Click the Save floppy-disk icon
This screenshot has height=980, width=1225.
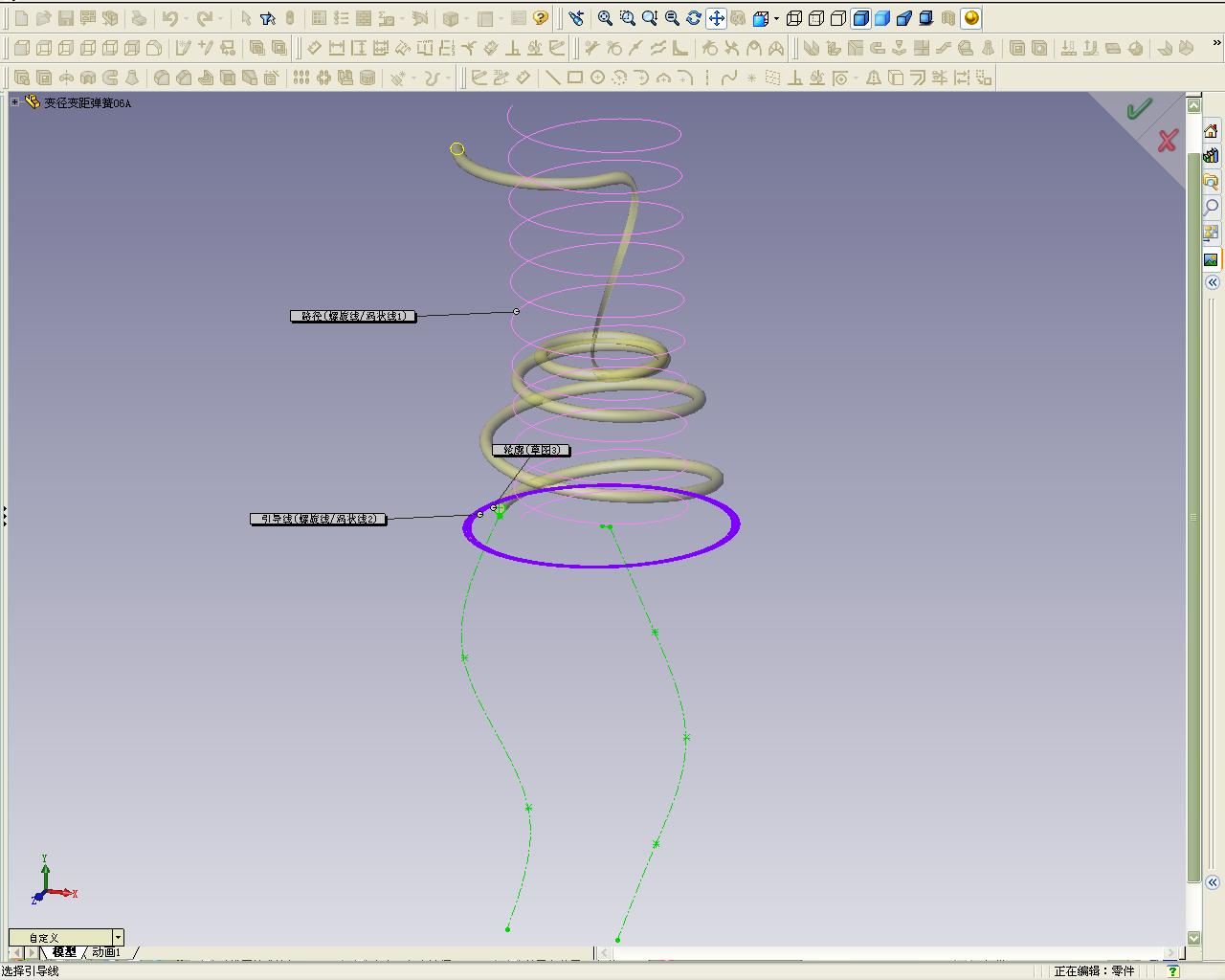pos(65,18)
